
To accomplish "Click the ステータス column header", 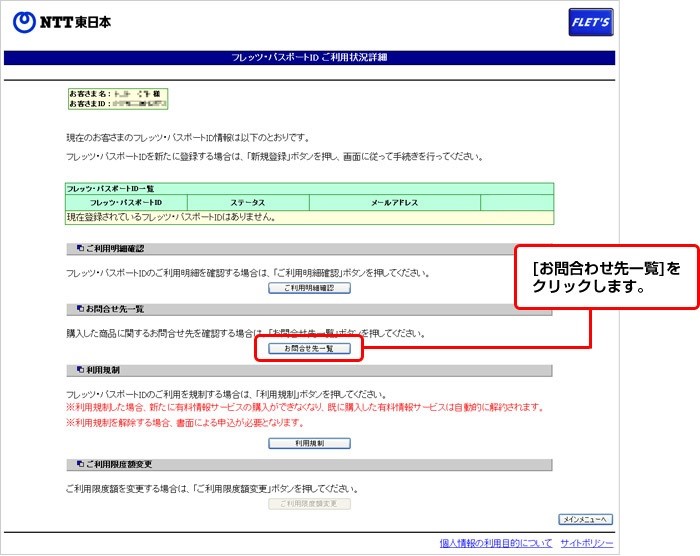I will [246, 203].
